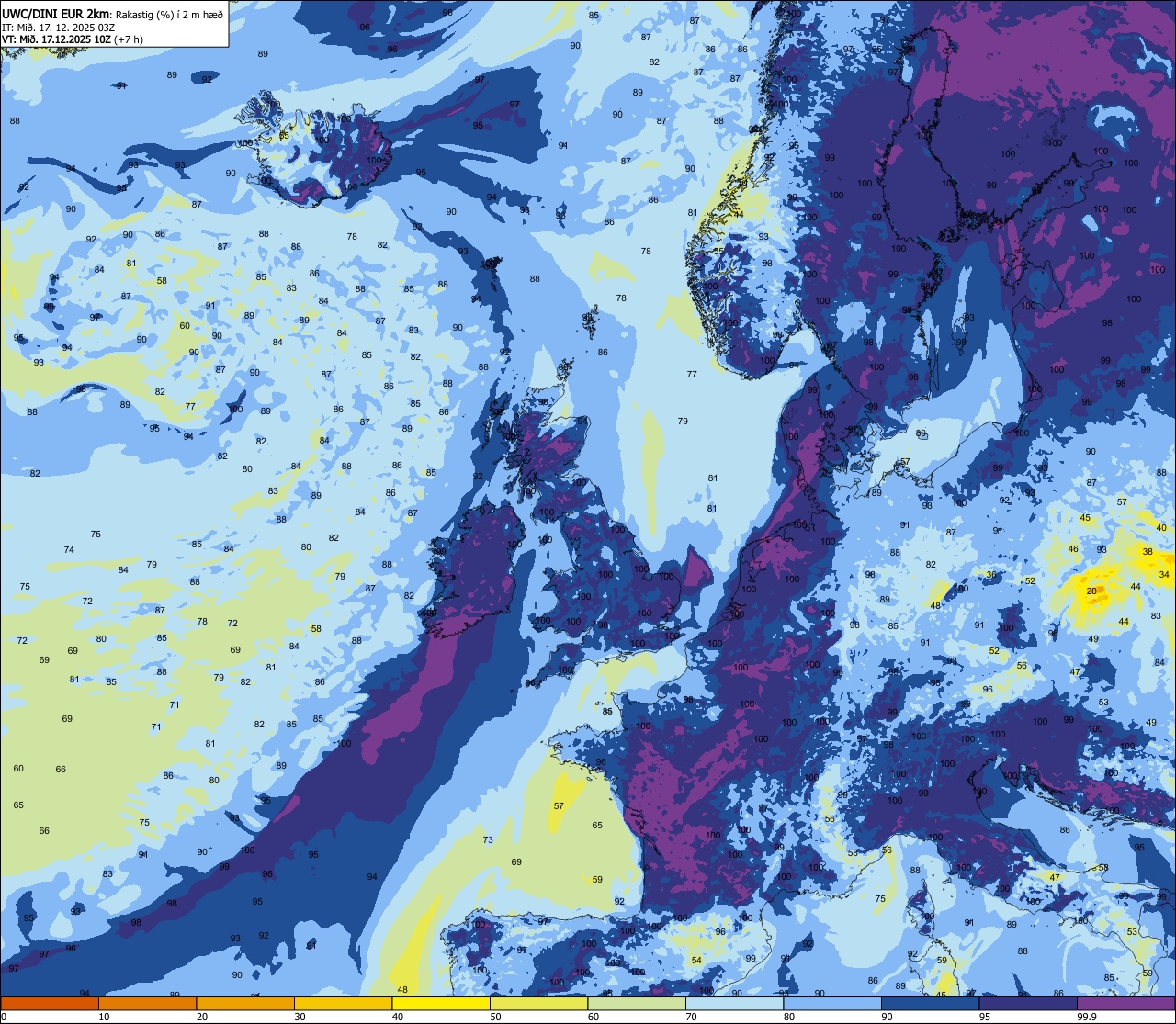Click the "99.9" tick label on the color scale
This screenshot has height=1024, width=1176.
[1087, 1017]
